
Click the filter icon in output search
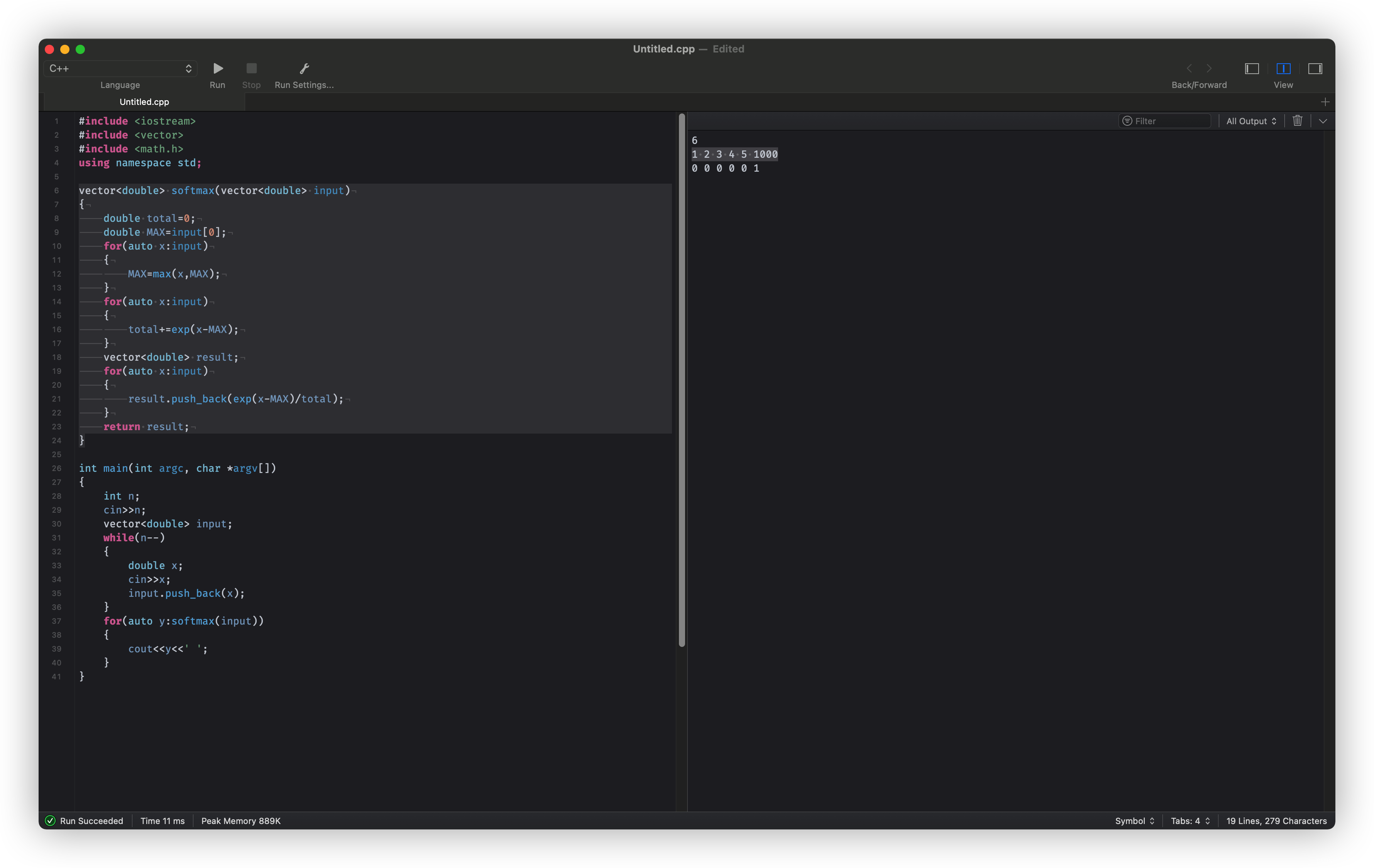click(x=1127, y=121)
